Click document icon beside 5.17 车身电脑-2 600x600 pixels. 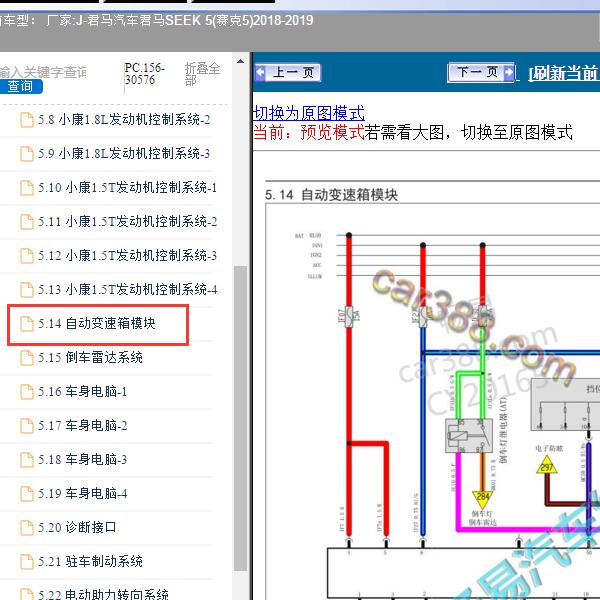point(27,426)
